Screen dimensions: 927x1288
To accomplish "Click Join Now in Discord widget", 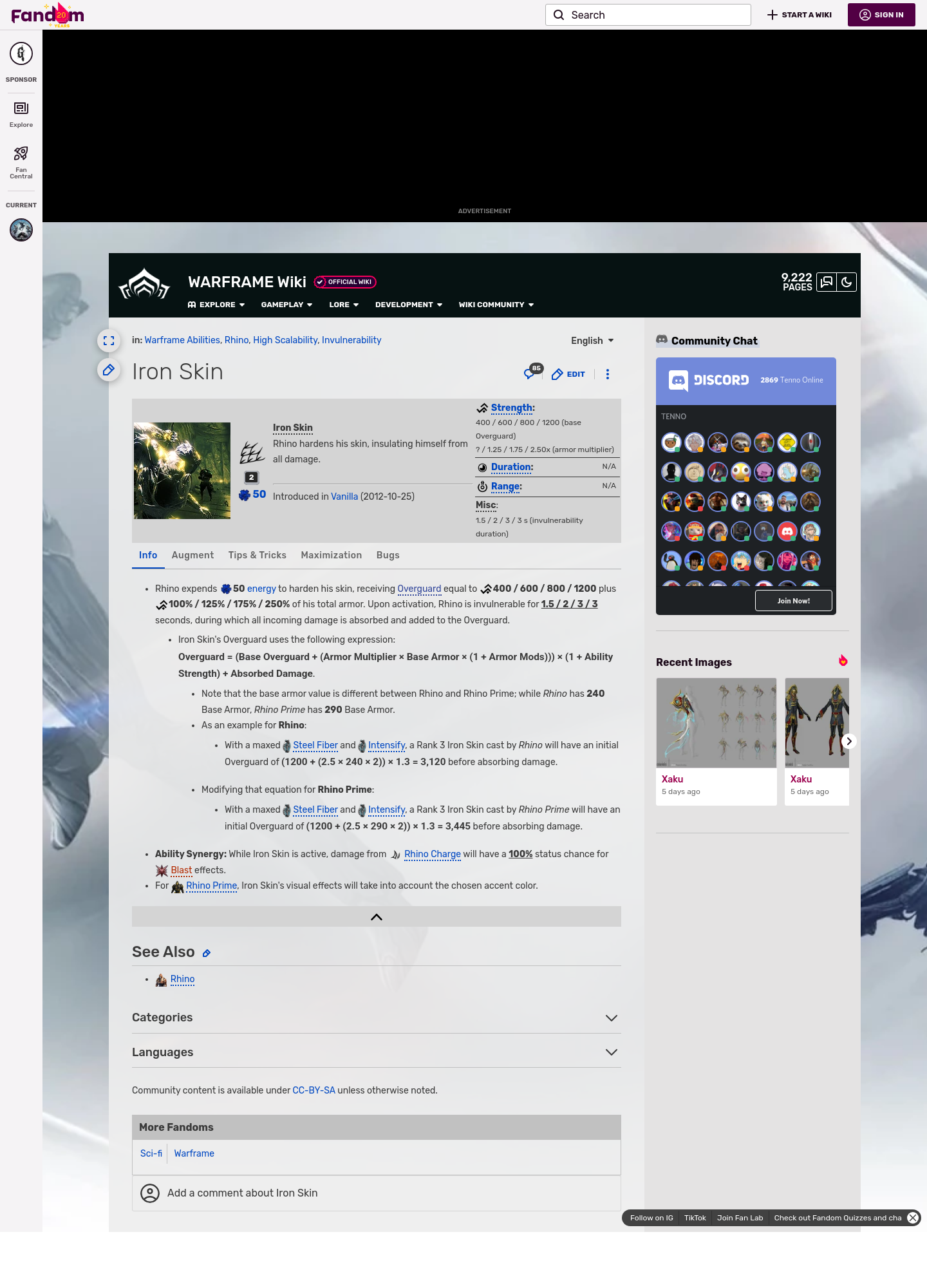I will point(794,601).
